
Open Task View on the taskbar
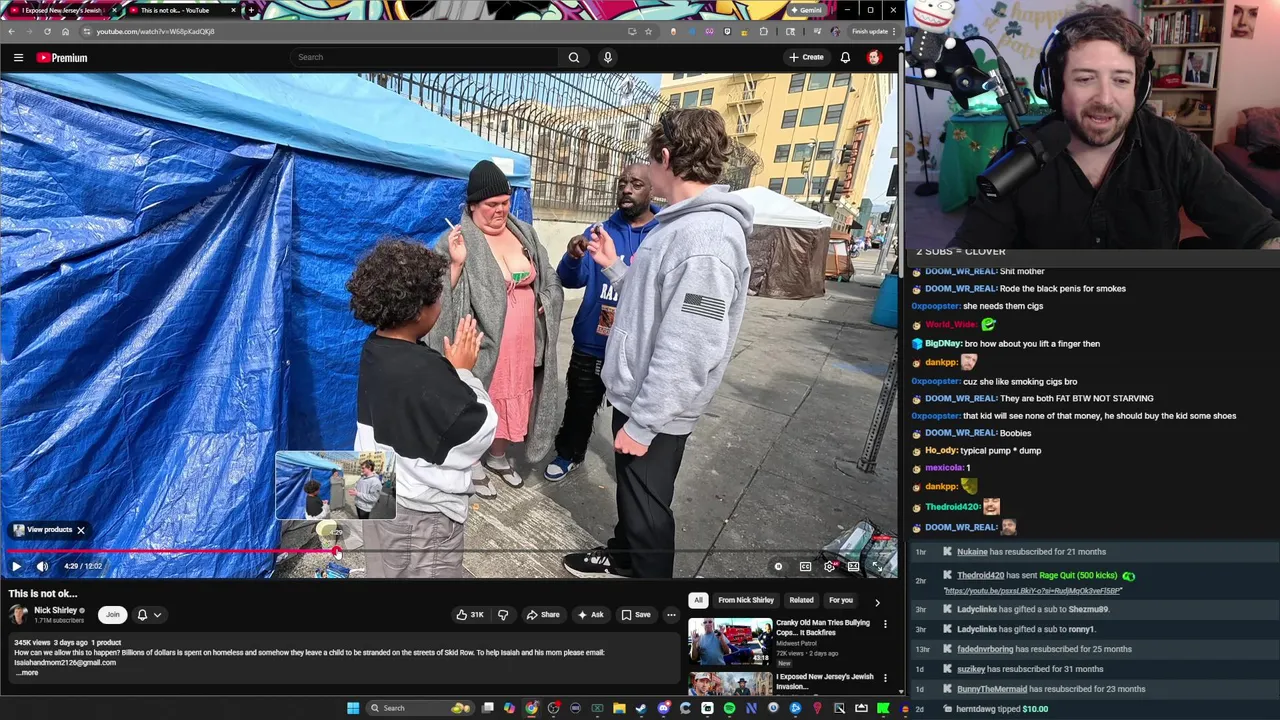tap(487, 708)
